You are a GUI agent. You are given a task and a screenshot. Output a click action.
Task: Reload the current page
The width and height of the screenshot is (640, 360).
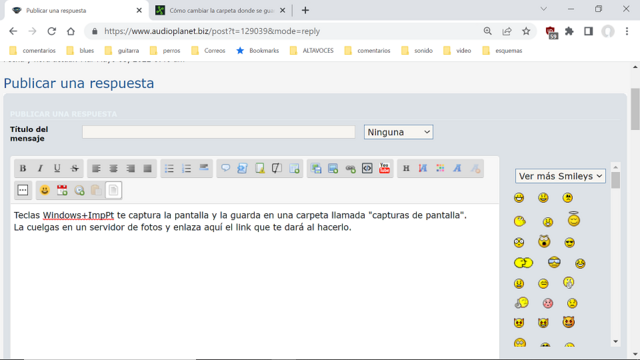(x=51, y=31)
